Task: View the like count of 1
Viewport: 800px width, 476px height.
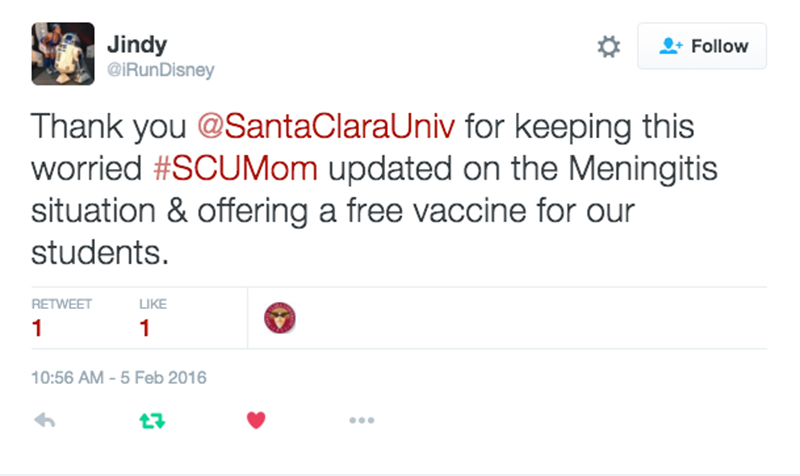Action: pyautogui.click(x=145, y=328)
